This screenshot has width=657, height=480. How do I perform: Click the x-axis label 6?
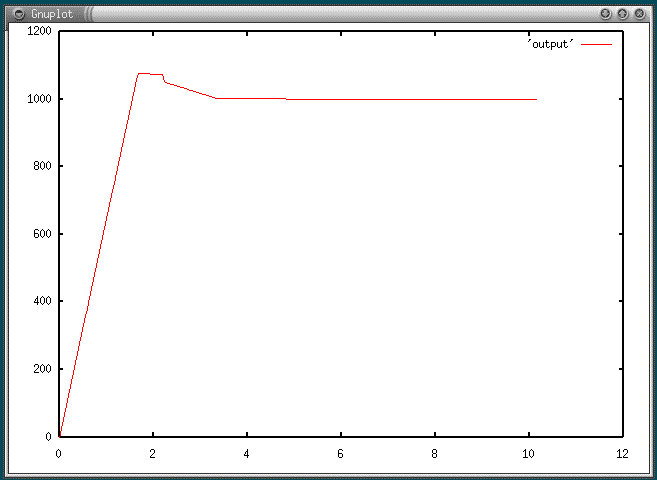pos(340,454)
